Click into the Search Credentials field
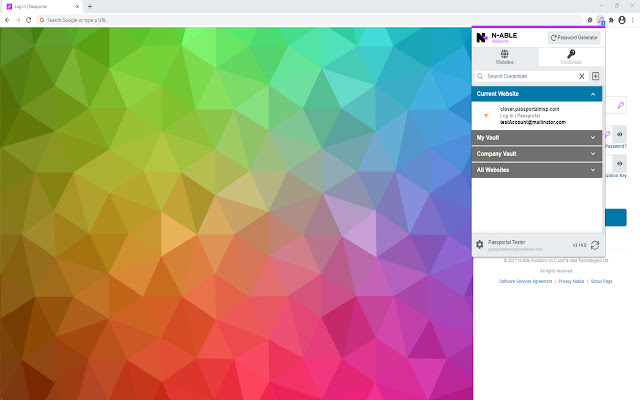This screenshot has height=400, width=640. tap(528, 76)
